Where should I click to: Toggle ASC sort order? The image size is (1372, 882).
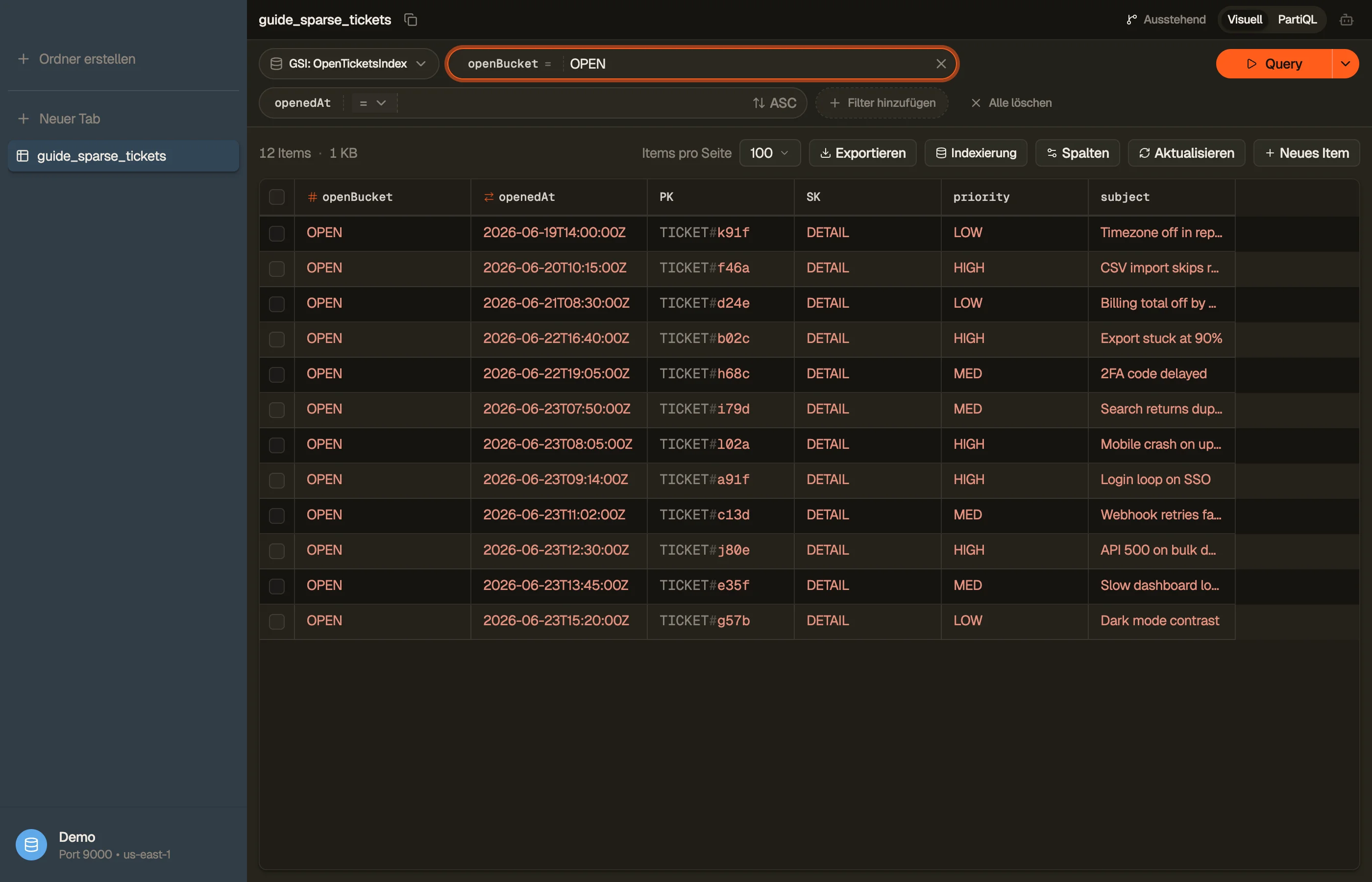pyautogui.click(x=774, y=103)
